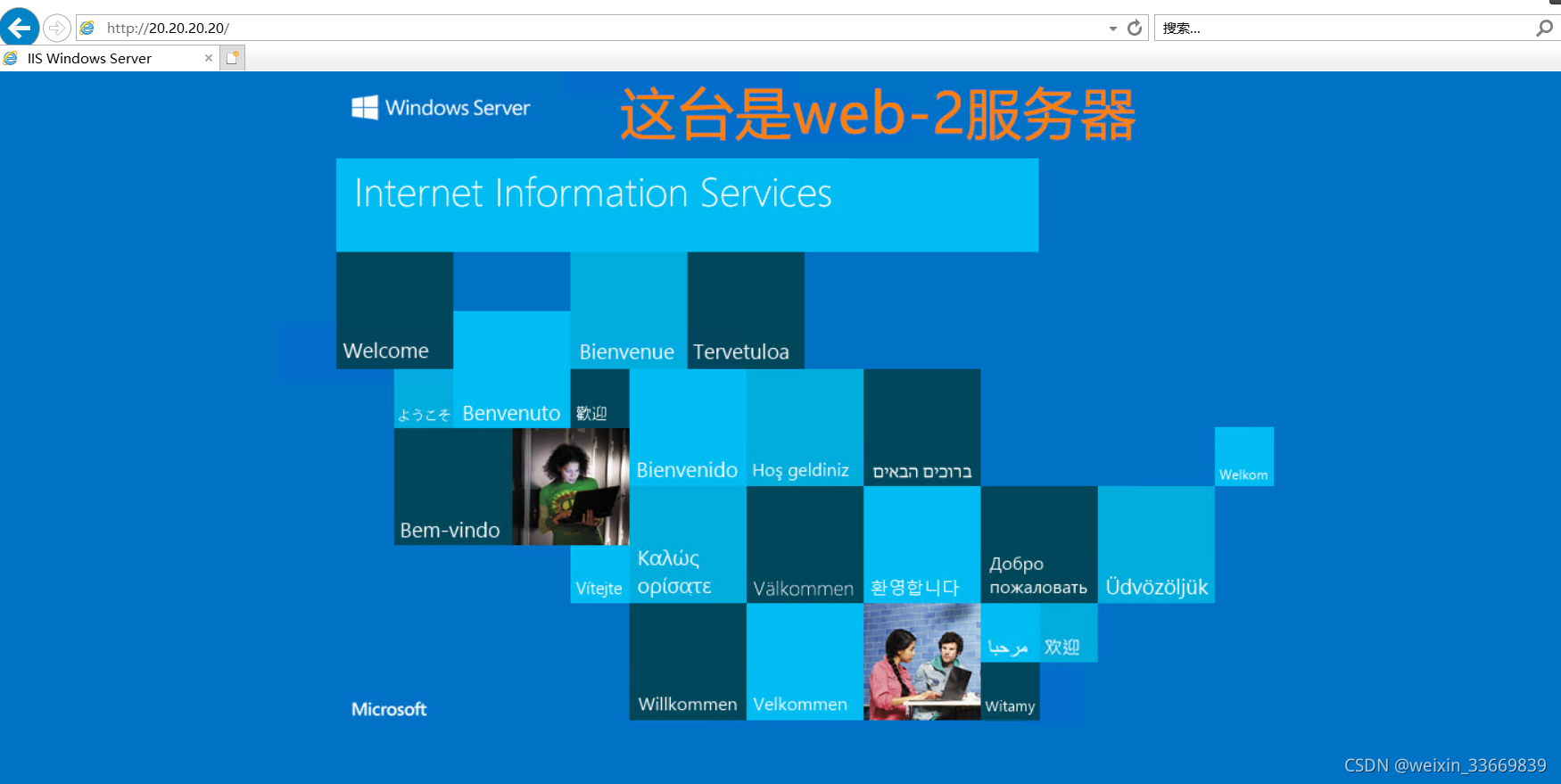Click the Microsoft logo text
The width and height of the screenshot is (1561, 784).
pos(389,709)
